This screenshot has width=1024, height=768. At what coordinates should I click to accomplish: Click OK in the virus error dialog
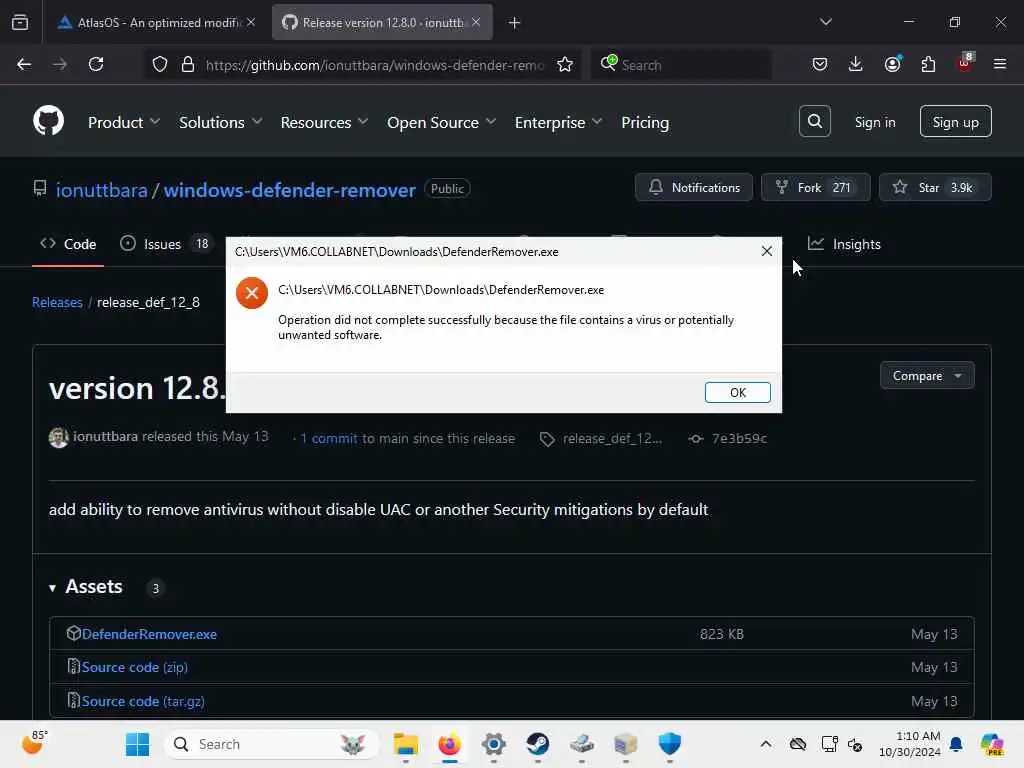(737, 392)
